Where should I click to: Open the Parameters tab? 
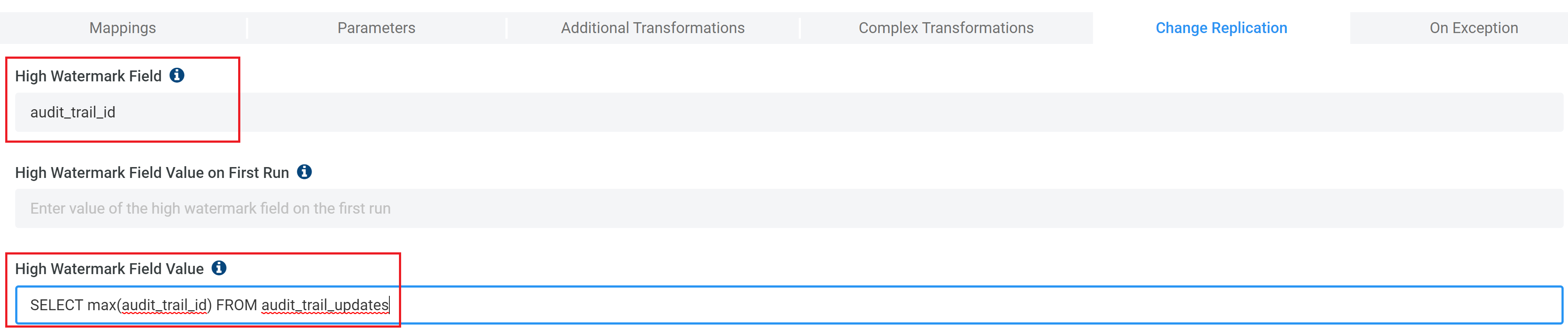pos(376,28)
